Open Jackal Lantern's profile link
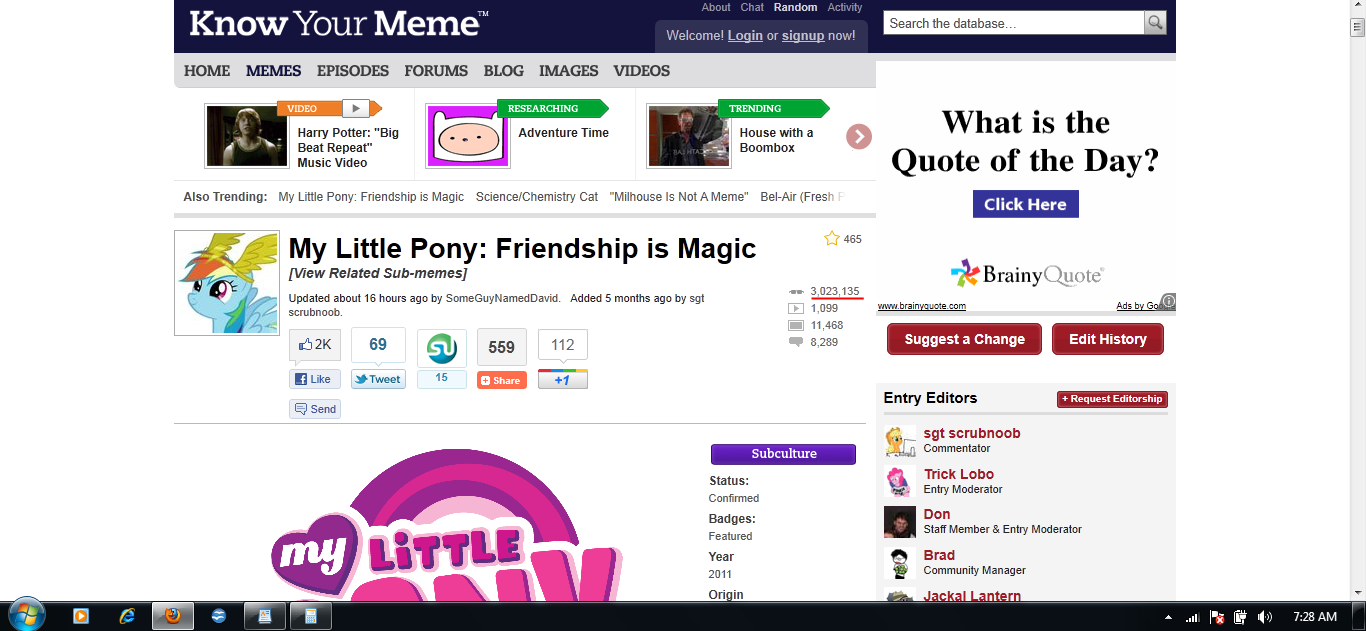This screenshot has height=631, width=1366. tap(972, 596)
